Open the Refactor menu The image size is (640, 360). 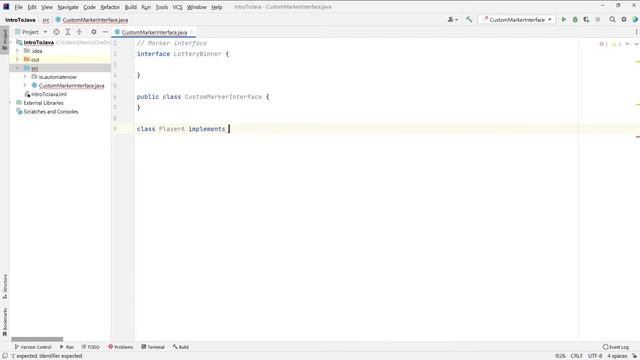110,7
